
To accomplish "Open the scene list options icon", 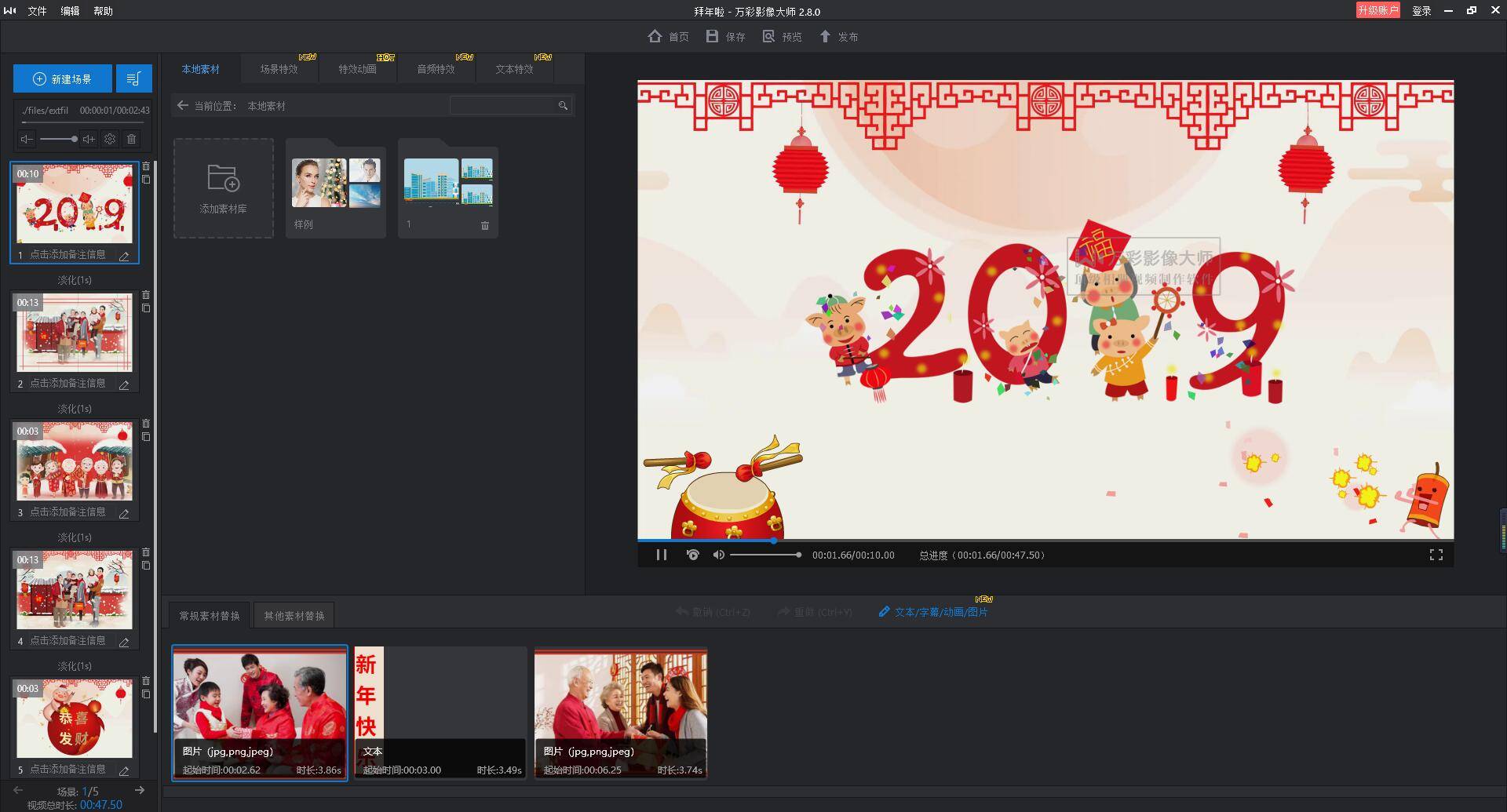I will point(133,78).
